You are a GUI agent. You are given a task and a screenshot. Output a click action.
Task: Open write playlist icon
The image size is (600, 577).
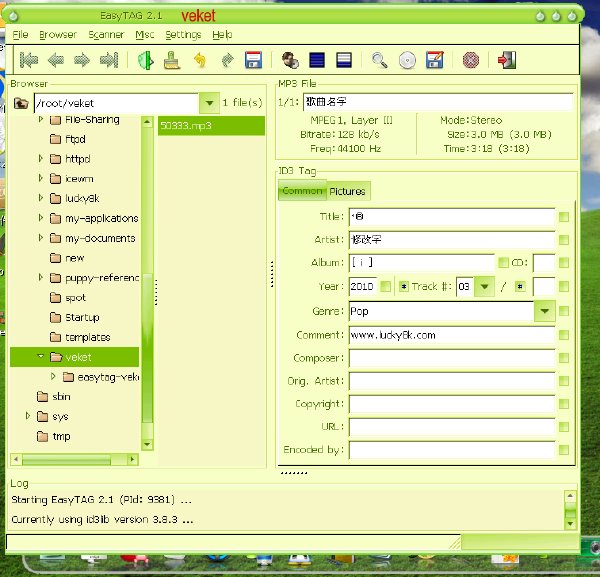click(435, 60)
